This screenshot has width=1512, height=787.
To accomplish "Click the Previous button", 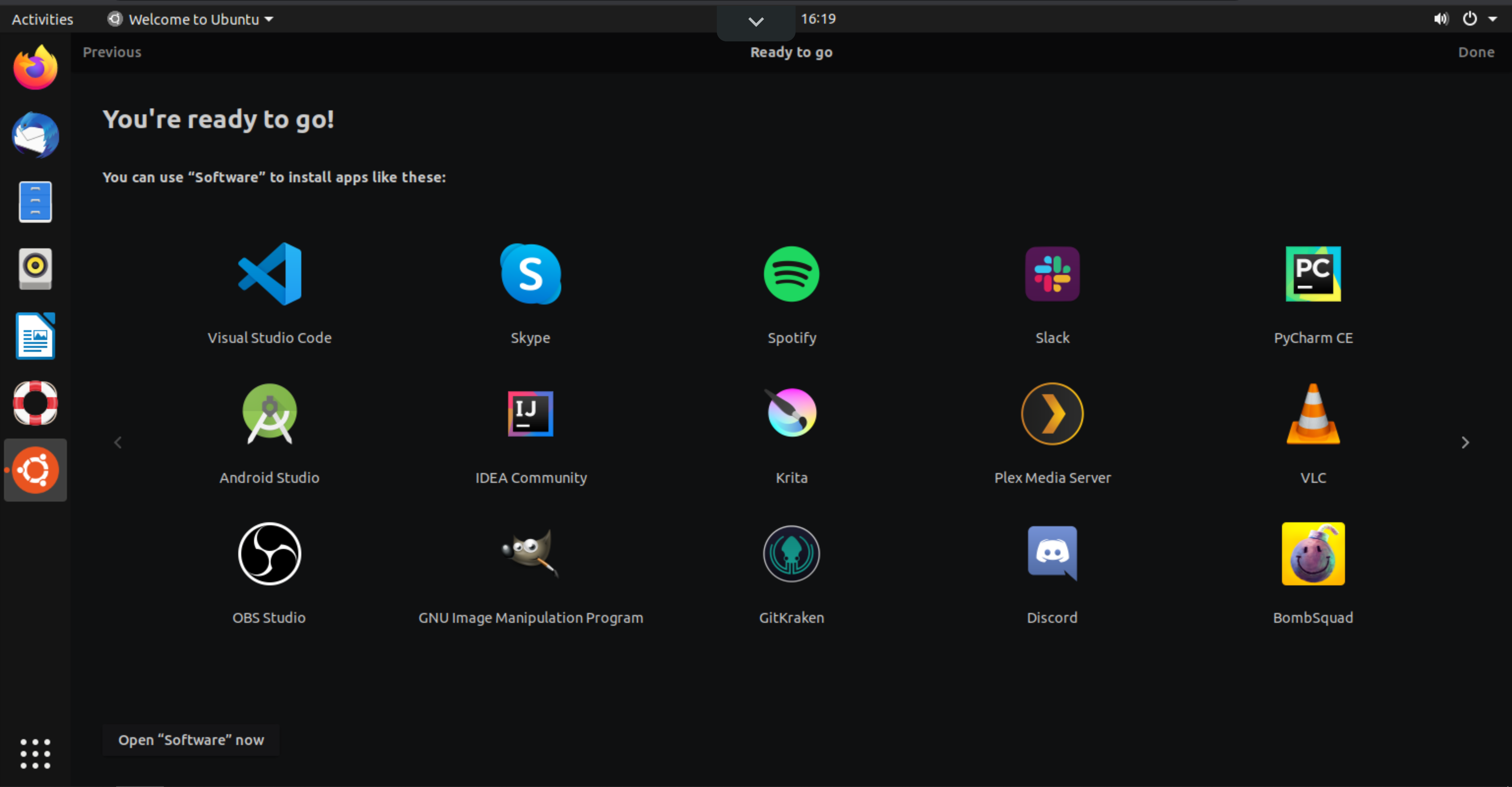I will tap(112, 52).
